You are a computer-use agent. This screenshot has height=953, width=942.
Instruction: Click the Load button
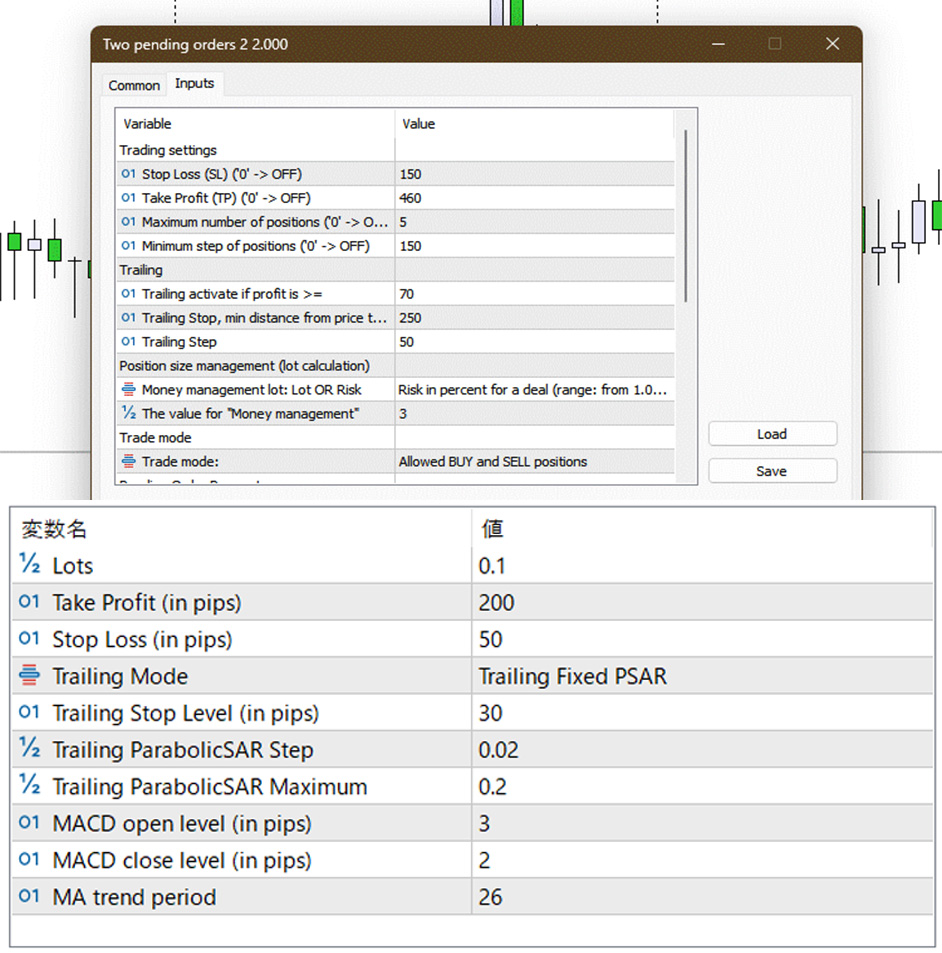(772, 434)
